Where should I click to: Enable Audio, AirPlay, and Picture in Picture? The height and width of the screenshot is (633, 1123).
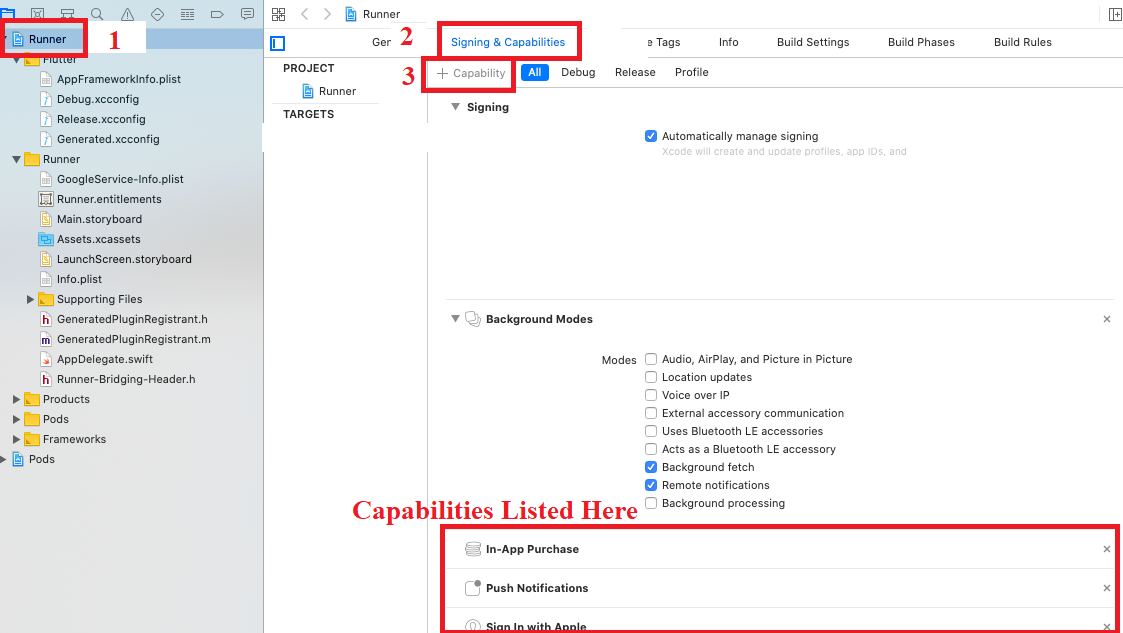point(650,359)
